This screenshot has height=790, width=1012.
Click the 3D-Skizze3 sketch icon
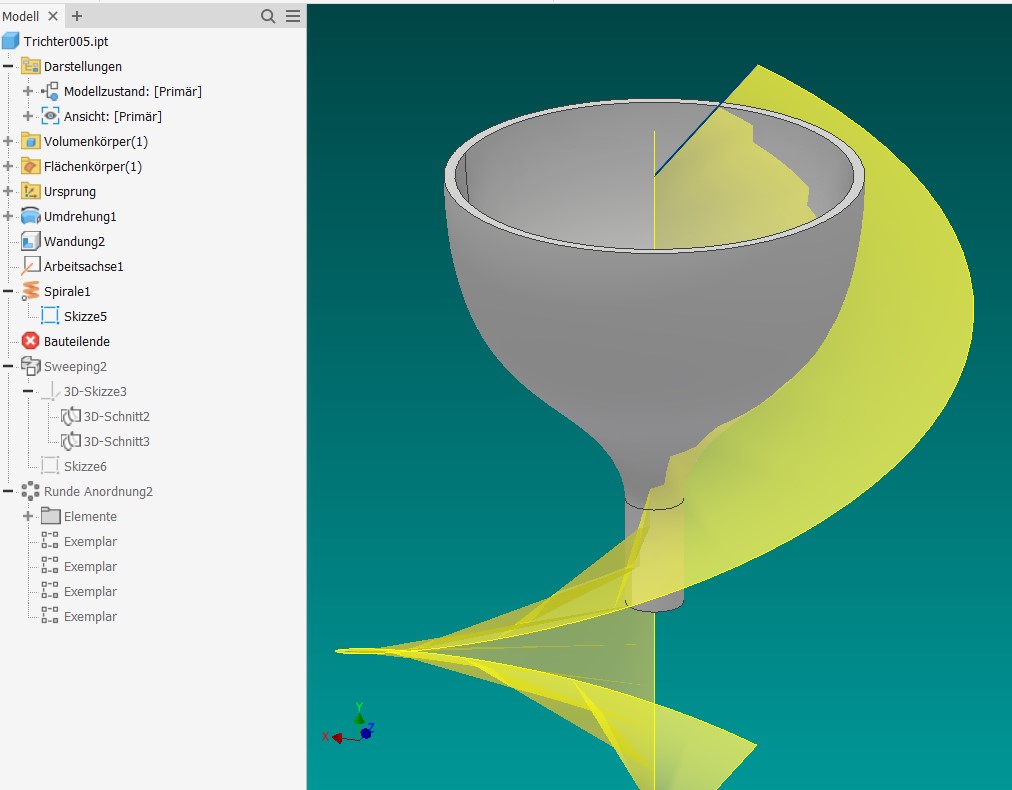50,391
